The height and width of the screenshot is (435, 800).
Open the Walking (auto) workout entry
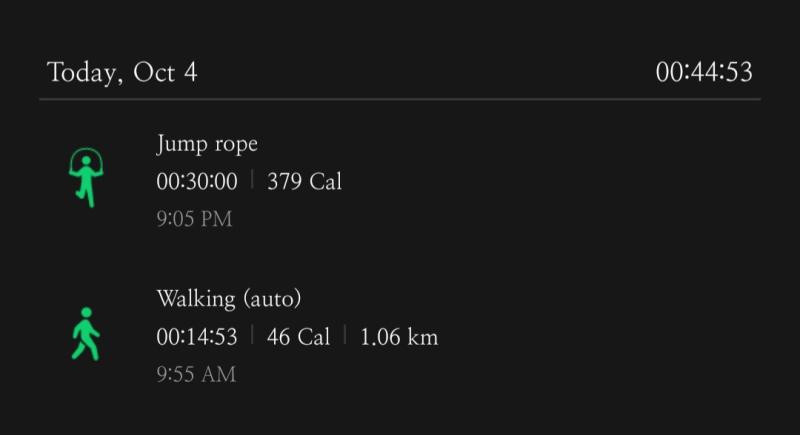400,335
